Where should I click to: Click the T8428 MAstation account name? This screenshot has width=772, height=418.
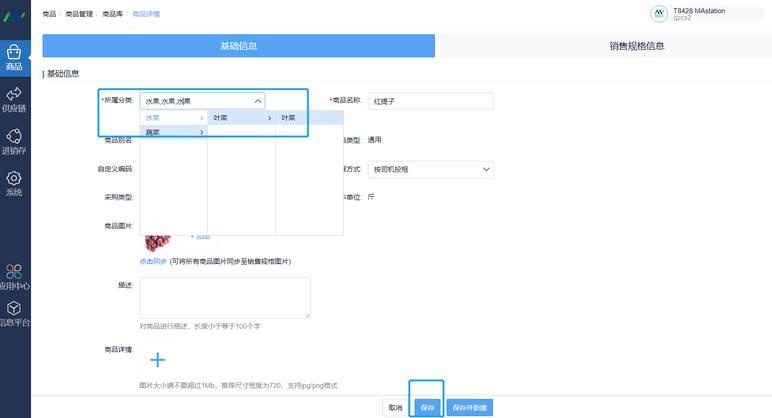[x=699, y=10]
